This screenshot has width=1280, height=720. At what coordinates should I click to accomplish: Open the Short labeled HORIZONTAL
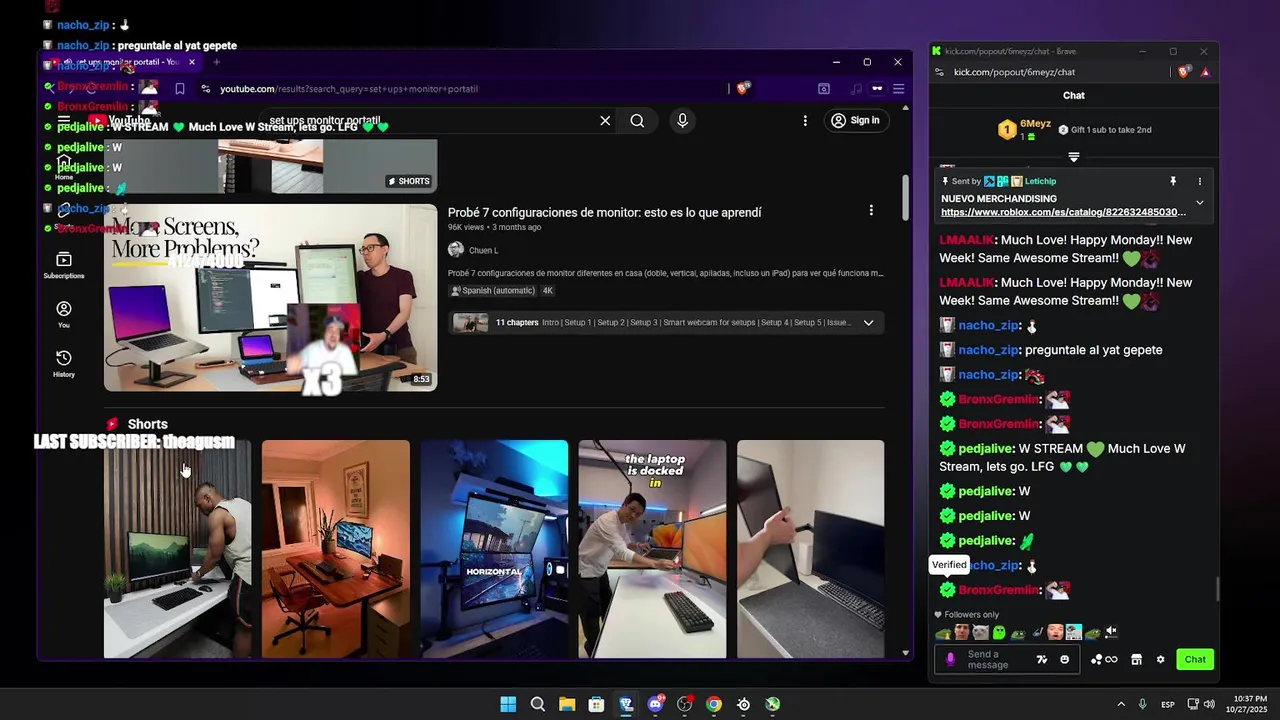(x=494, y=549)
